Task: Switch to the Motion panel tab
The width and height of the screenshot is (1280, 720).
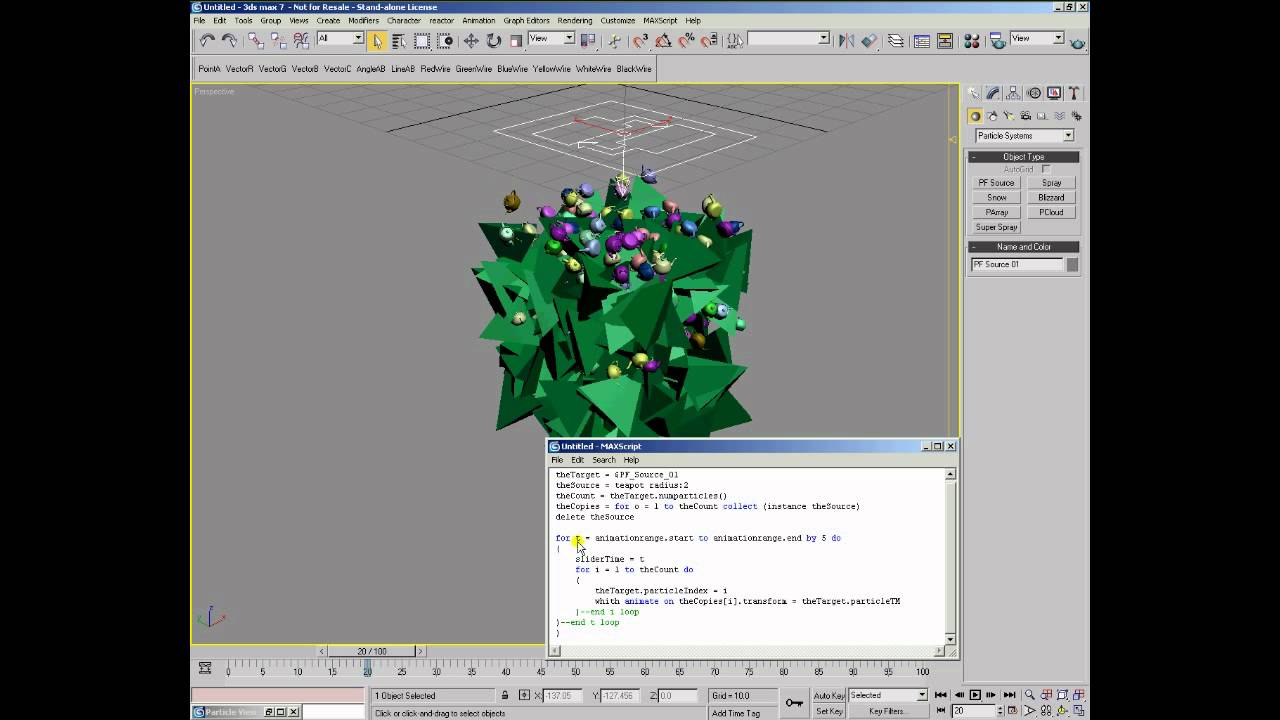Action: pos(1034,93)
